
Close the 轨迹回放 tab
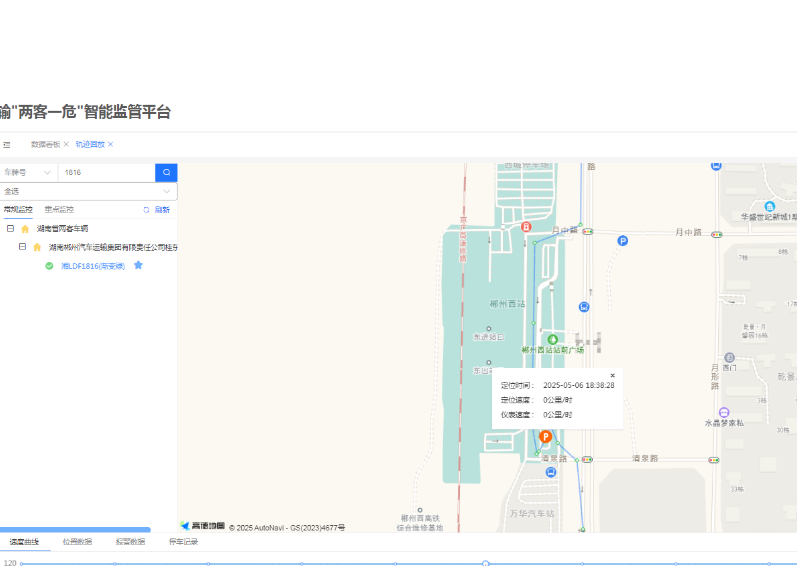click(x=110, y=144)
